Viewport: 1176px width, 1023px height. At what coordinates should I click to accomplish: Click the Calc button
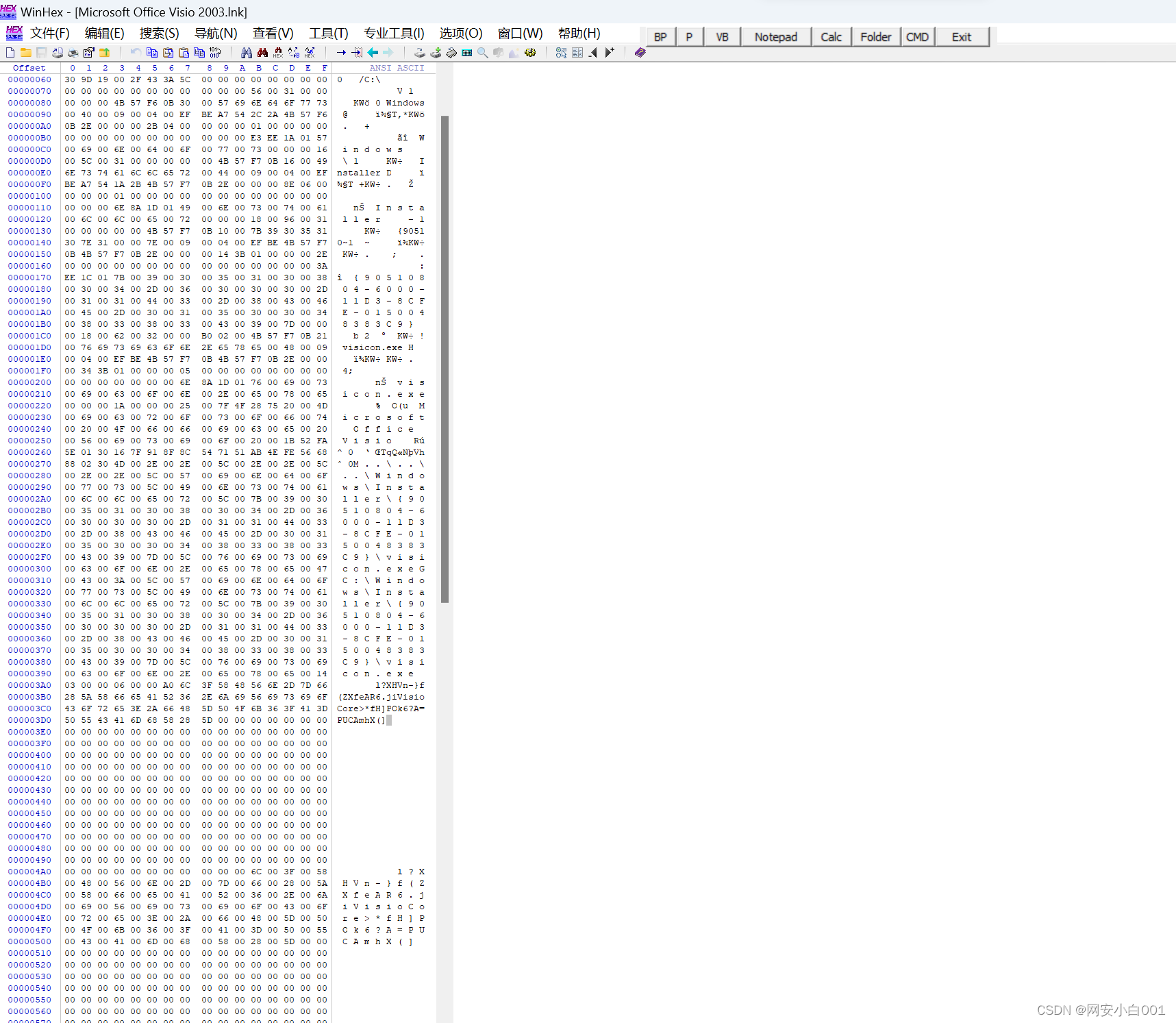click(x=831, y=37)
